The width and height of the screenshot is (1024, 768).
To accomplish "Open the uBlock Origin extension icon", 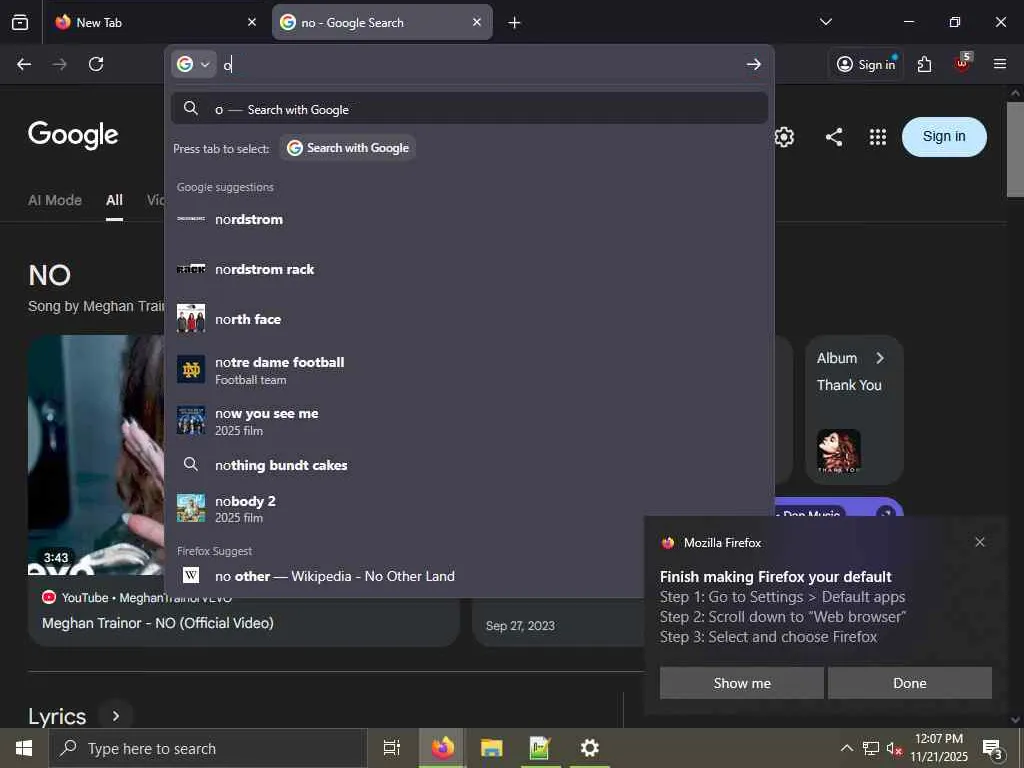I will [x=963, y=63].
